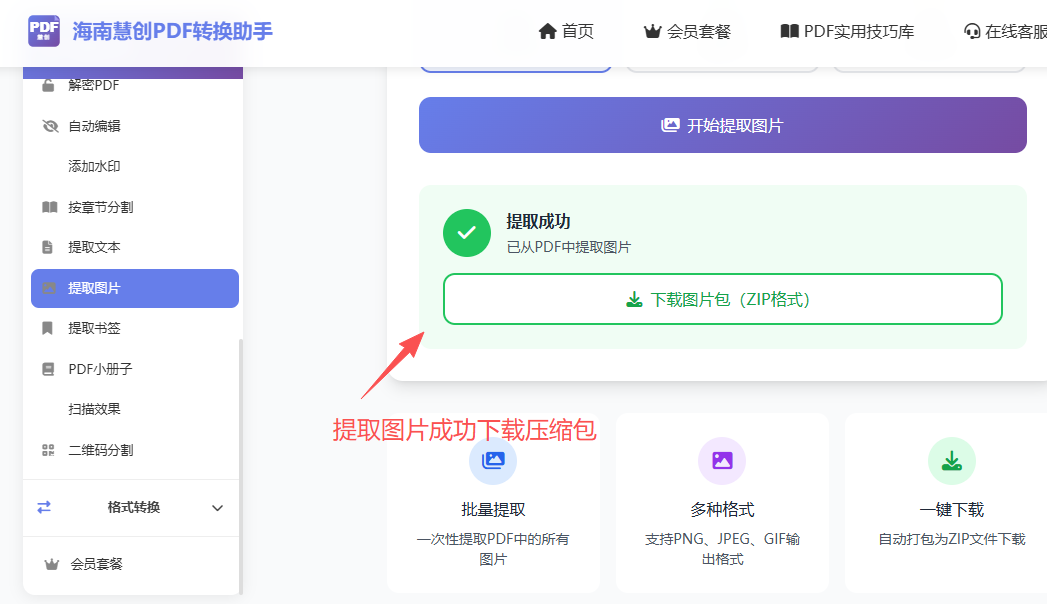The height and width of the screenshot is (604, 1047).
Task: Click the 一次性提取PDF中的所有图片 description
Action: click(493, 549)
